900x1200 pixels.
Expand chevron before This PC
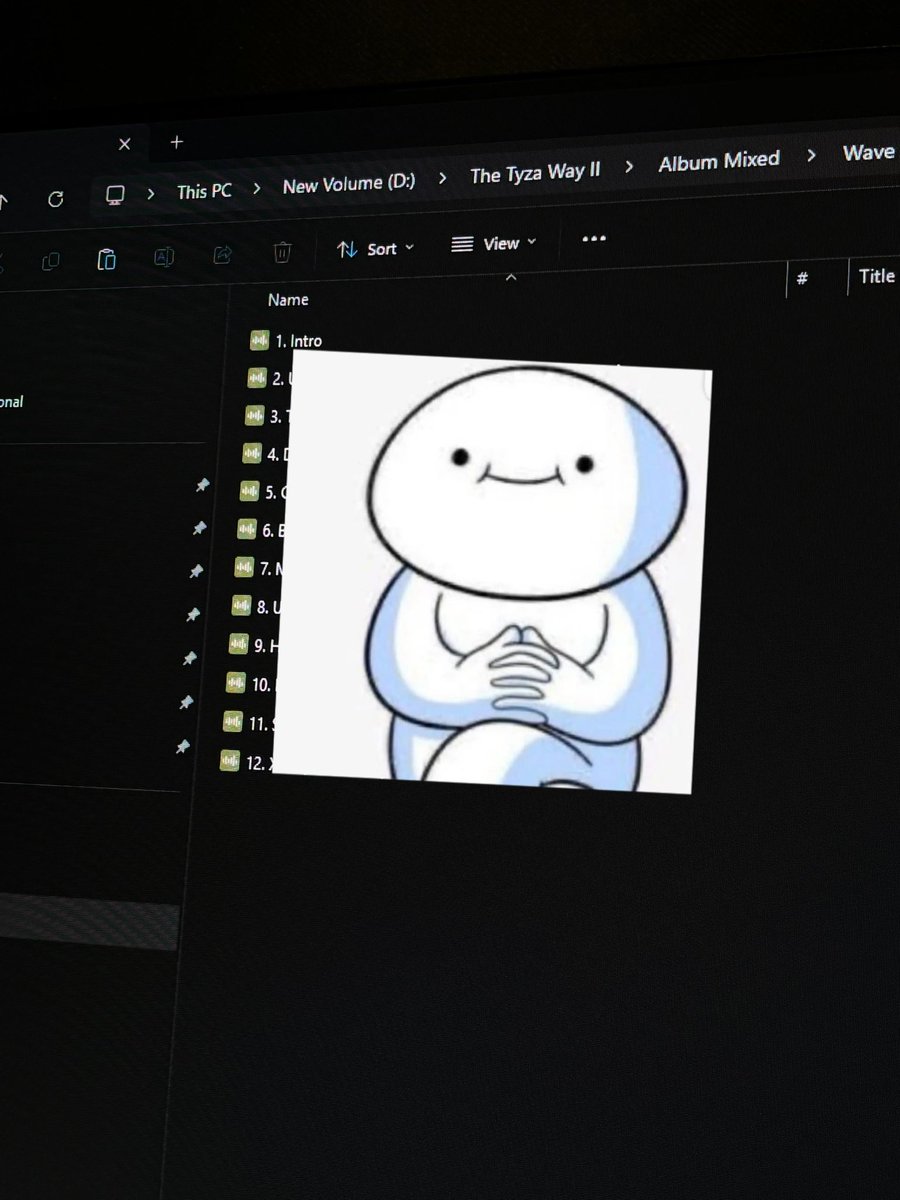[x=151, y=192]
